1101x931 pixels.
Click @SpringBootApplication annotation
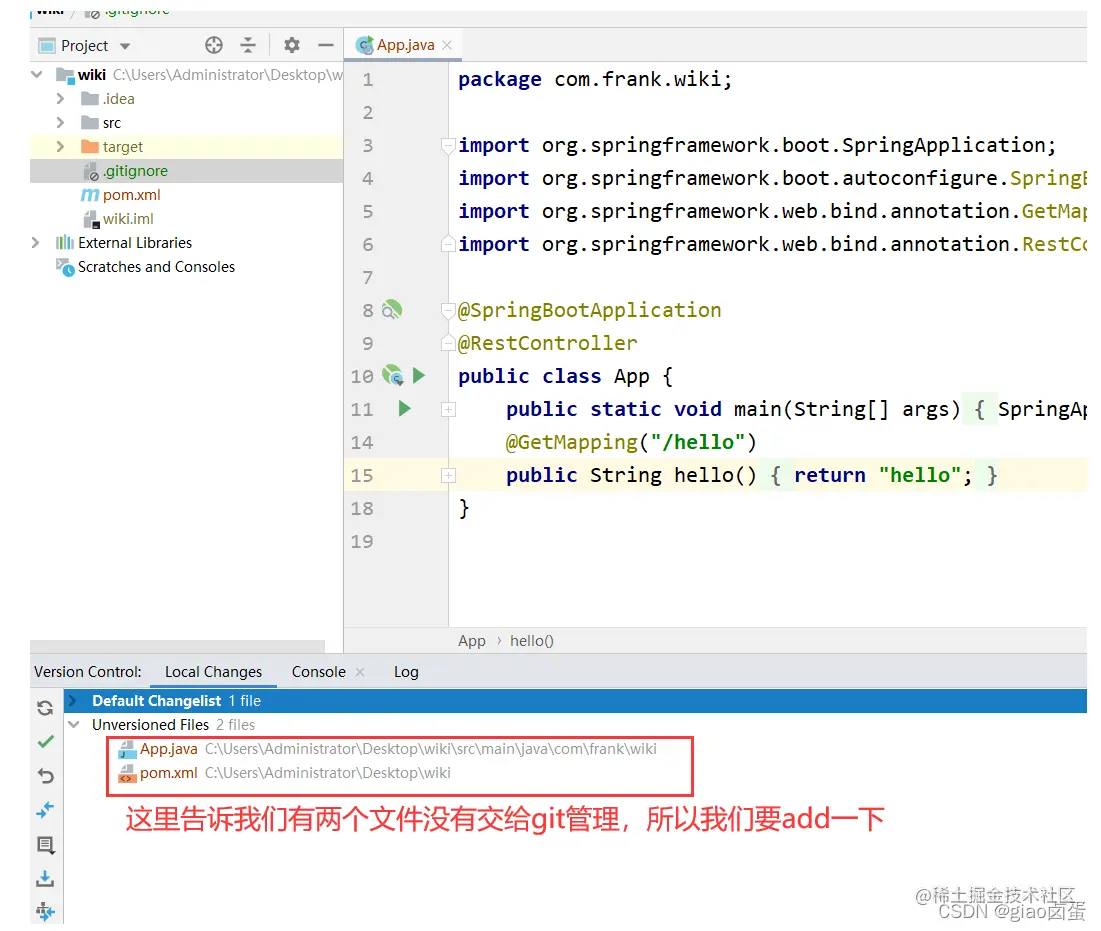point(589,310)
